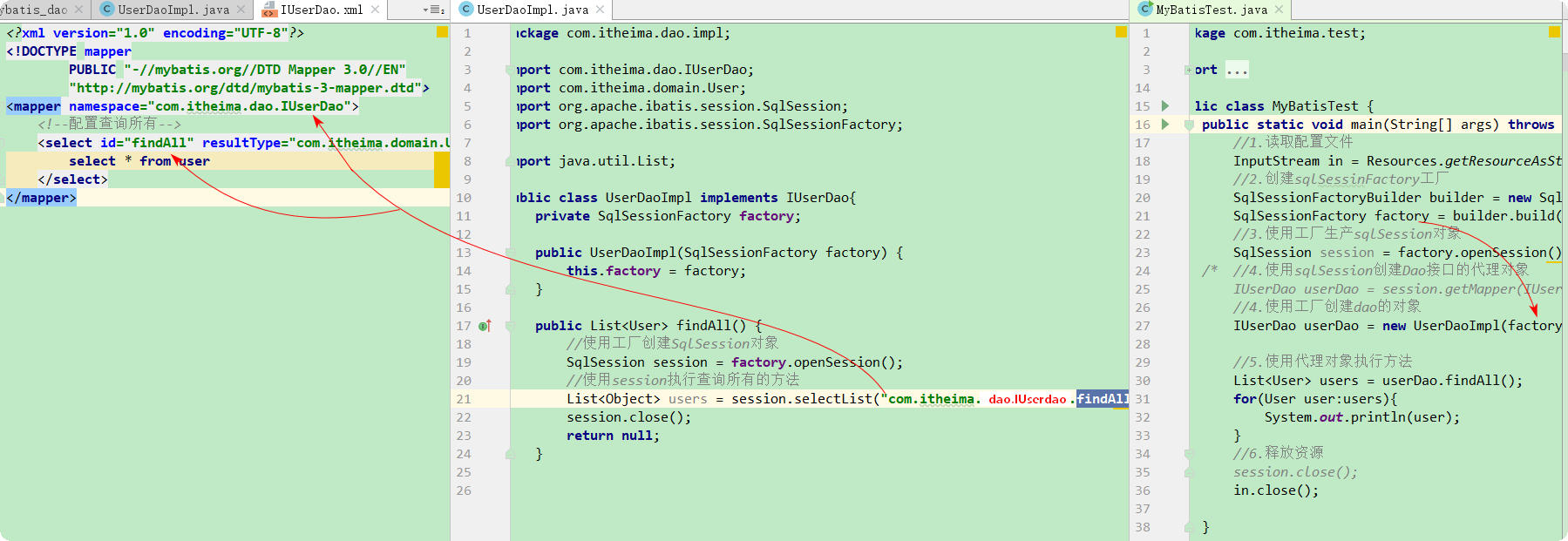Click the folded import '...' placeholder

pyautogui.click(x=1237, y=70)
